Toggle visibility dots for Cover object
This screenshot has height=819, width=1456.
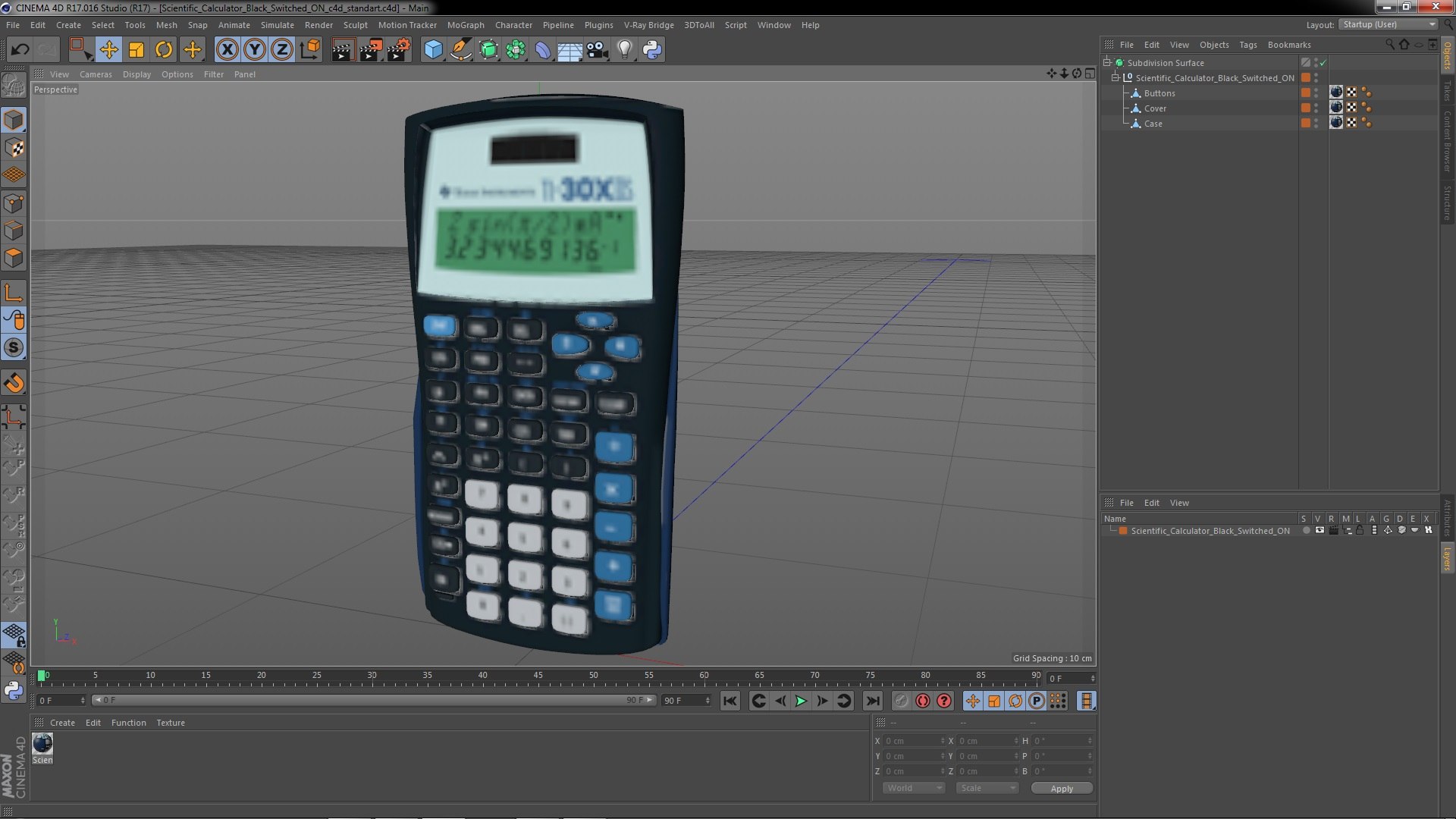(1316, 108)
